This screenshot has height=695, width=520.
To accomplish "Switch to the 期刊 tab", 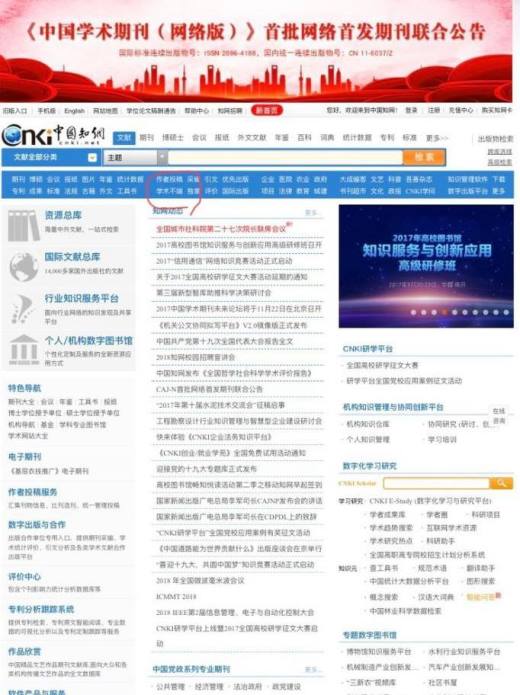I will [x=146, y=138].
